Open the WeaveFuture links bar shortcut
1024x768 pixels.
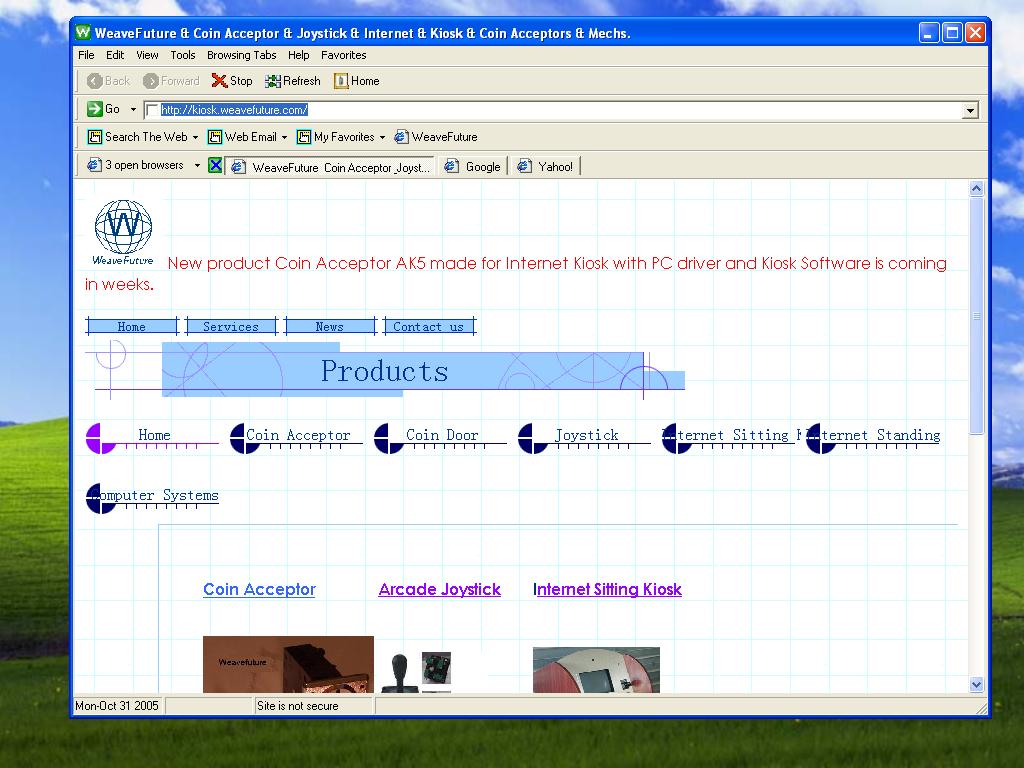[x=436, y=137]
